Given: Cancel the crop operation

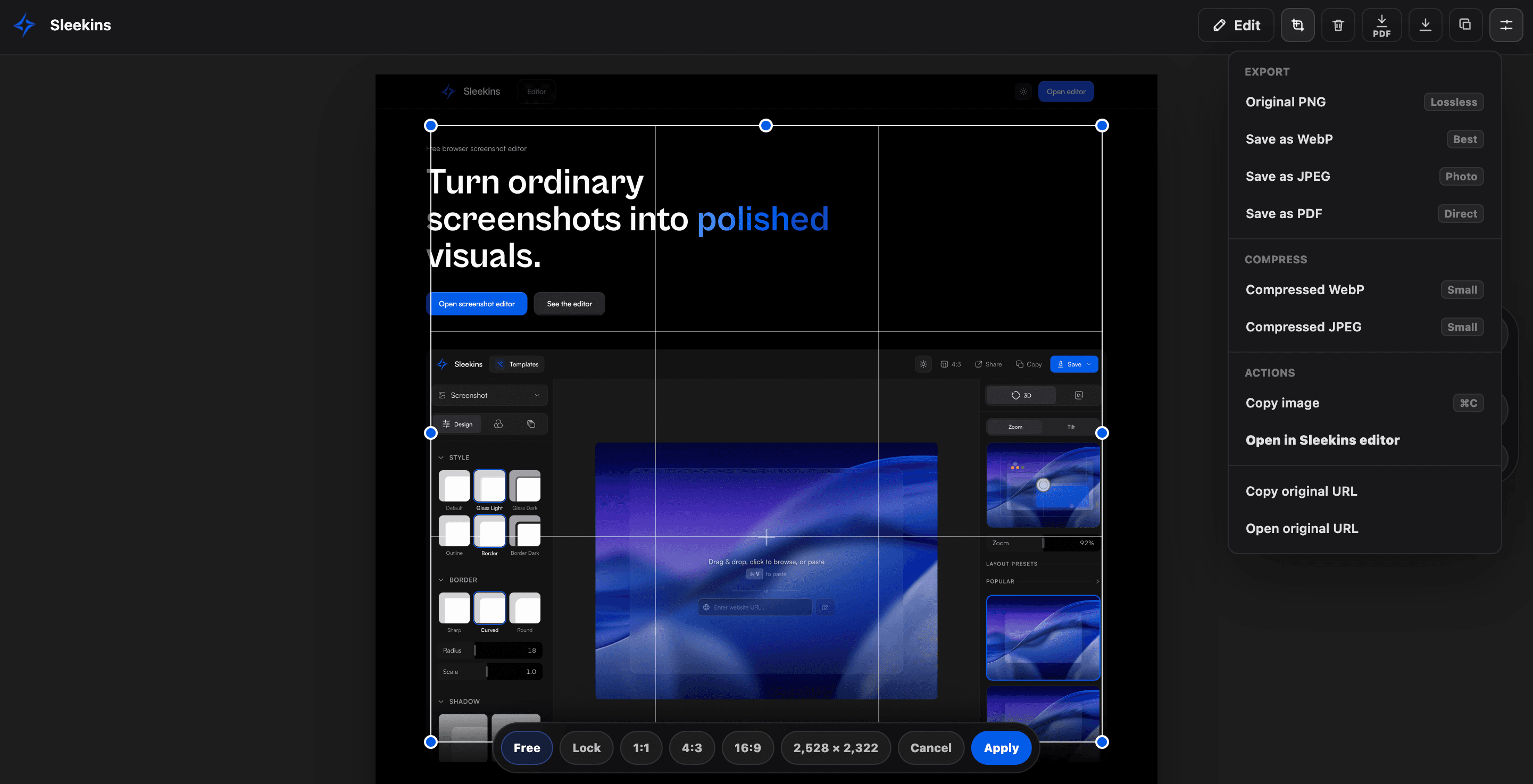Looking at the screenshot, I should pos(931,748).
